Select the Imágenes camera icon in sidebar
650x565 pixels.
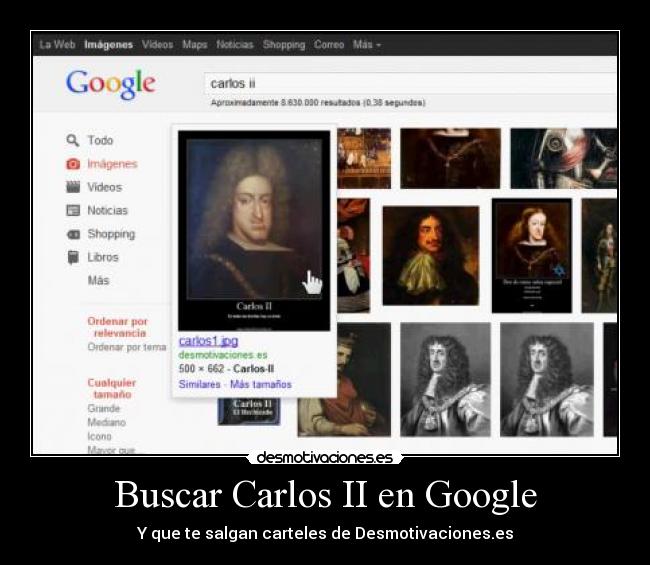[x=73, y=164]
